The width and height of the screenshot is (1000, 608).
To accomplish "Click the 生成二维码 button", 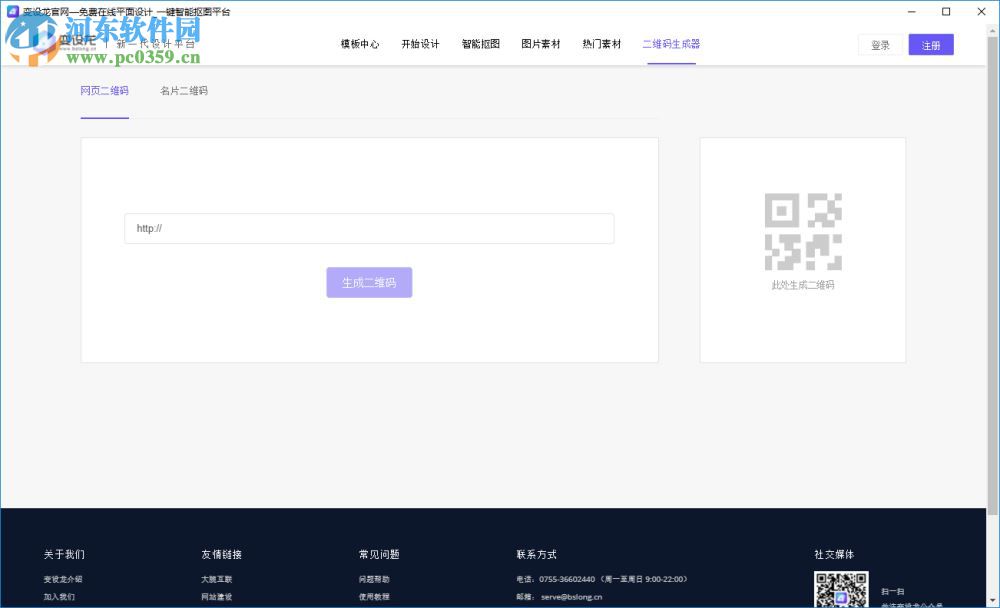I will point(369,282).
